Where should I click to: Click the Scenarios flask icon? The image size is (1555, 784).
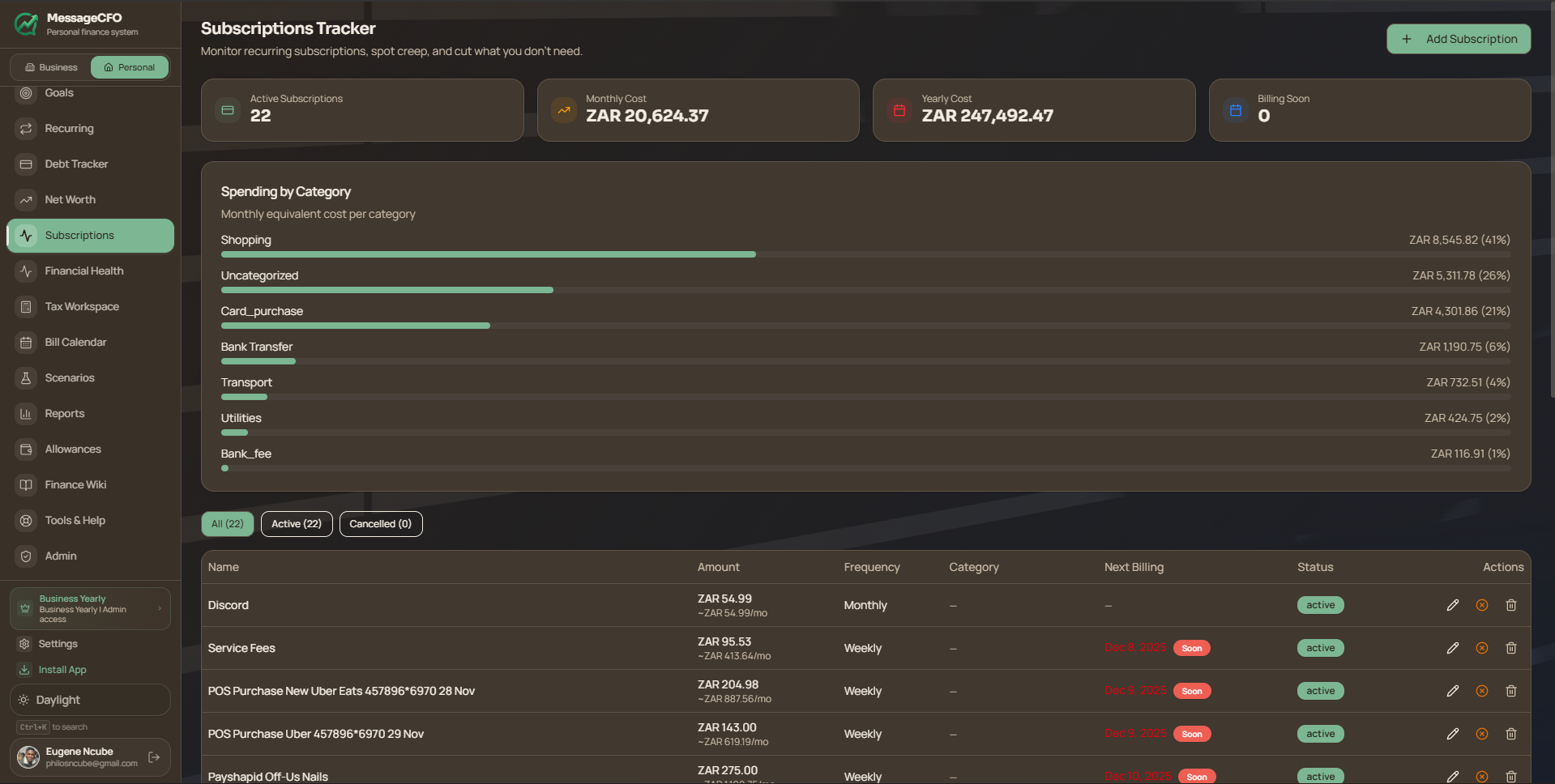click(x=26, y=378)
